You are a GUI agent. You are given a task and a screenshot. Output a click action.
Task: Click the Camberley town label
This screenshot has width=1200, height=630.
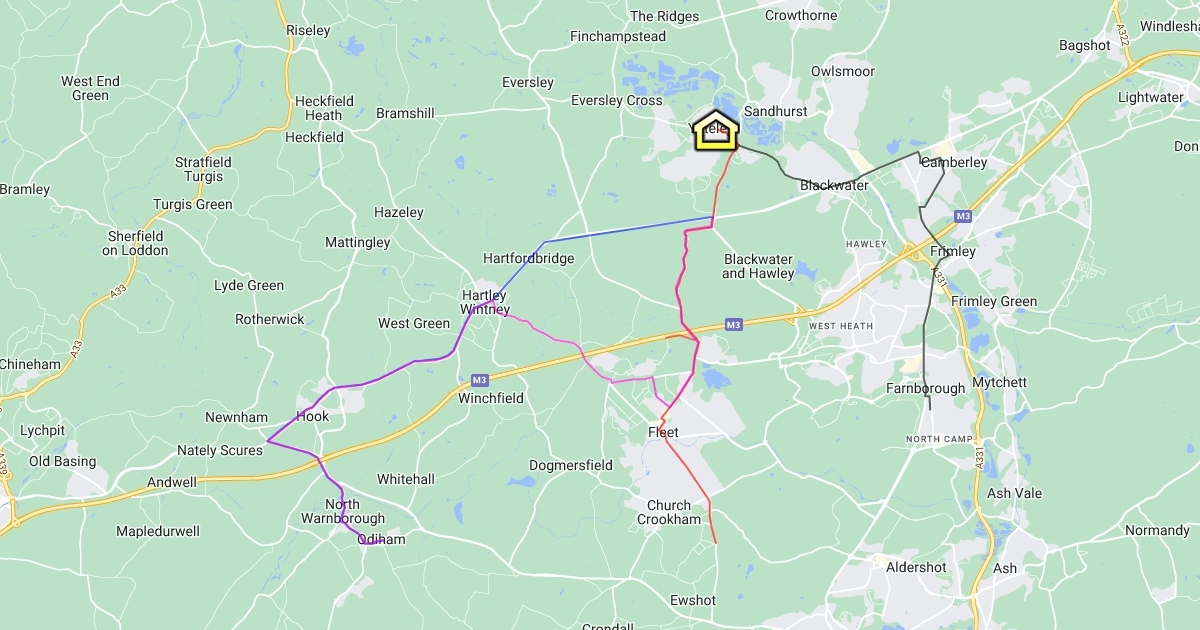954,162
